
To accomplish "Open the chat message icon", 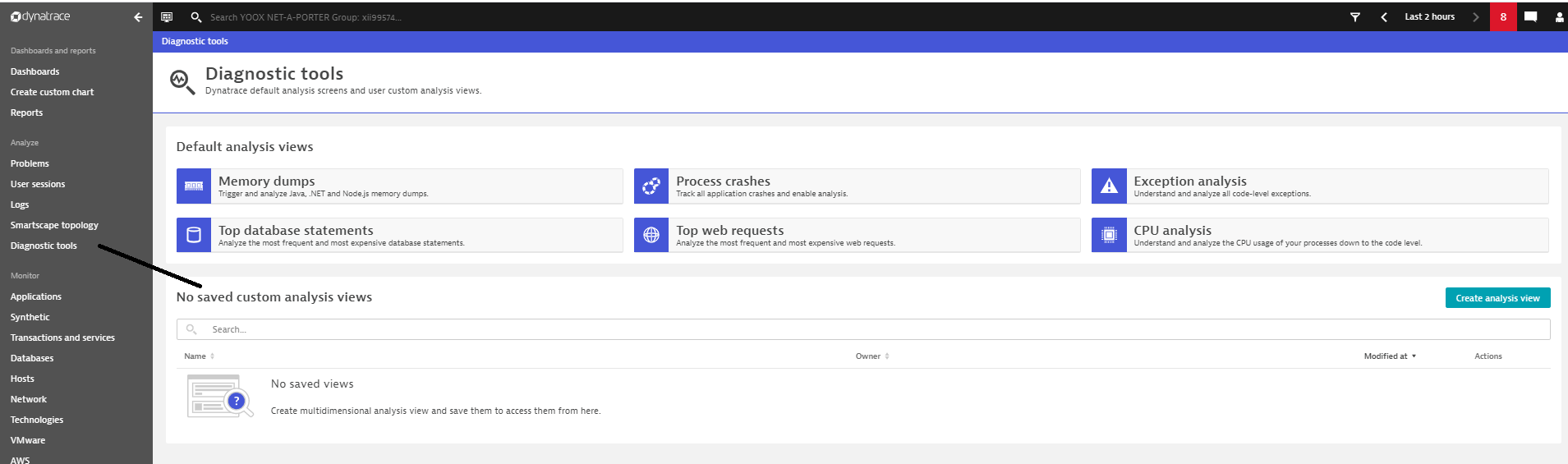I will click(x=1530, y=17).
